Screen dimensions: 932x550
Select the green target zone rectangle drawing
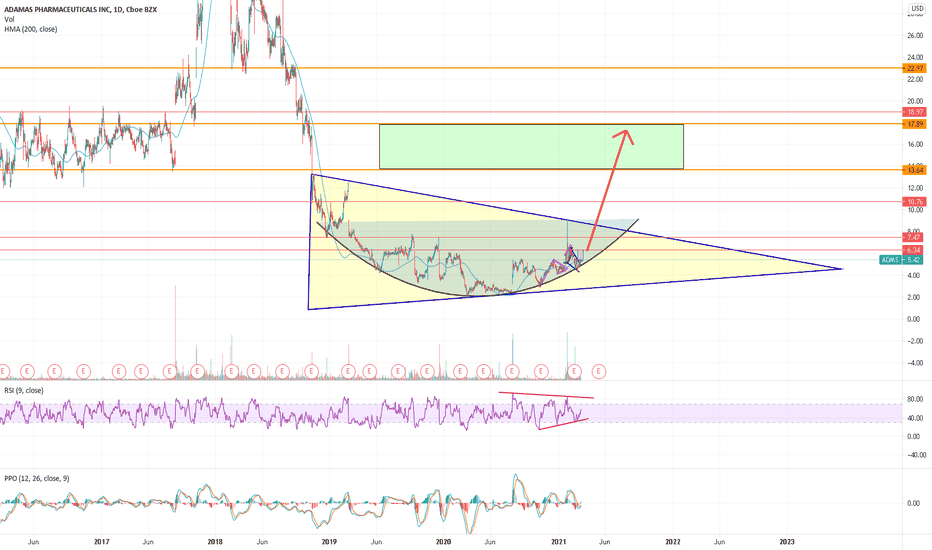click(x=531, y=146)
